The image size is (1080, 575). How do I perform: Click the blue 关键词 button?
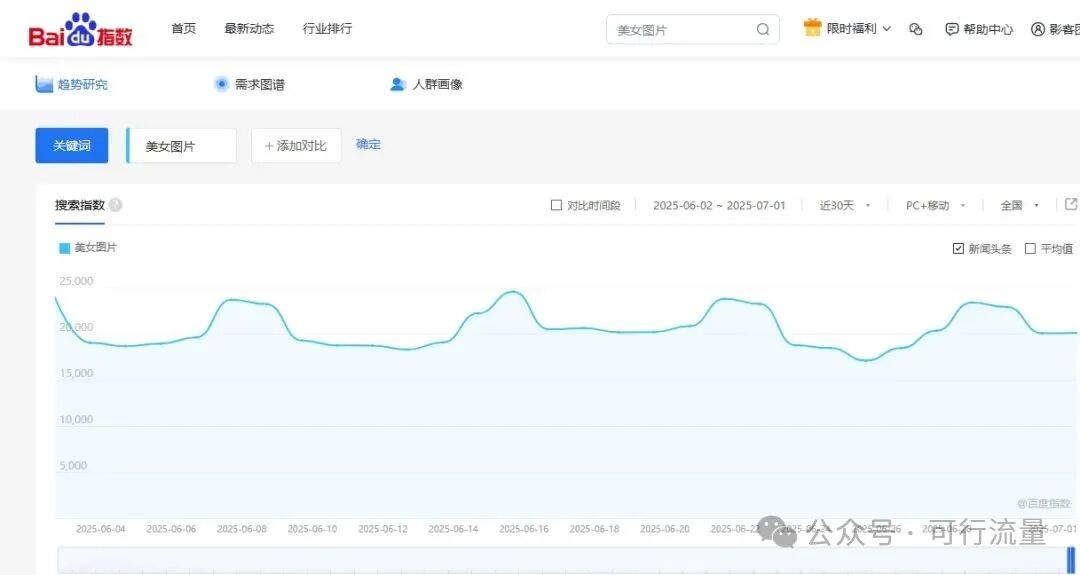tap(72, 145)
